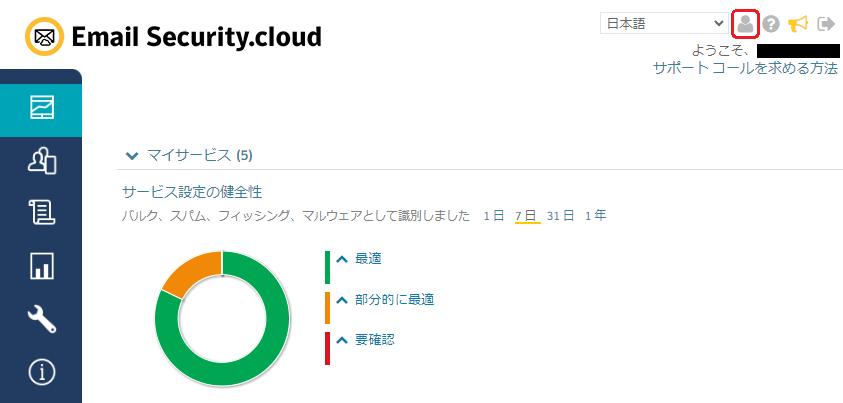The width and height of the screenshot is (843, 403).
Task: Open the help question mark icon
Action: (771, 24)
